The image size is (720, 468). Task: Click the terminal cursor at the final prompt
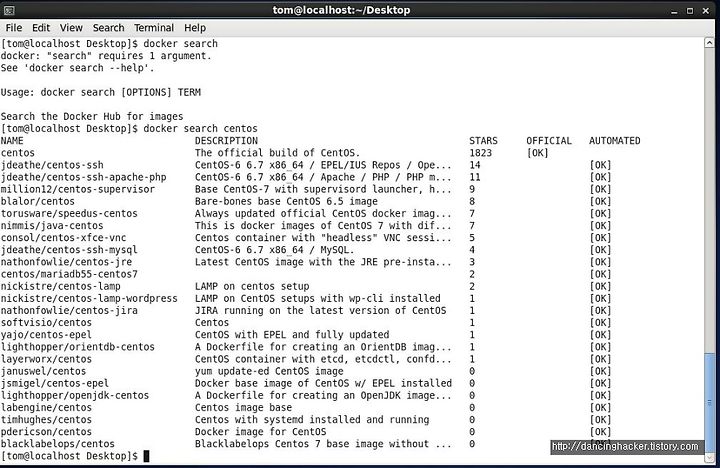click(146, 456)
